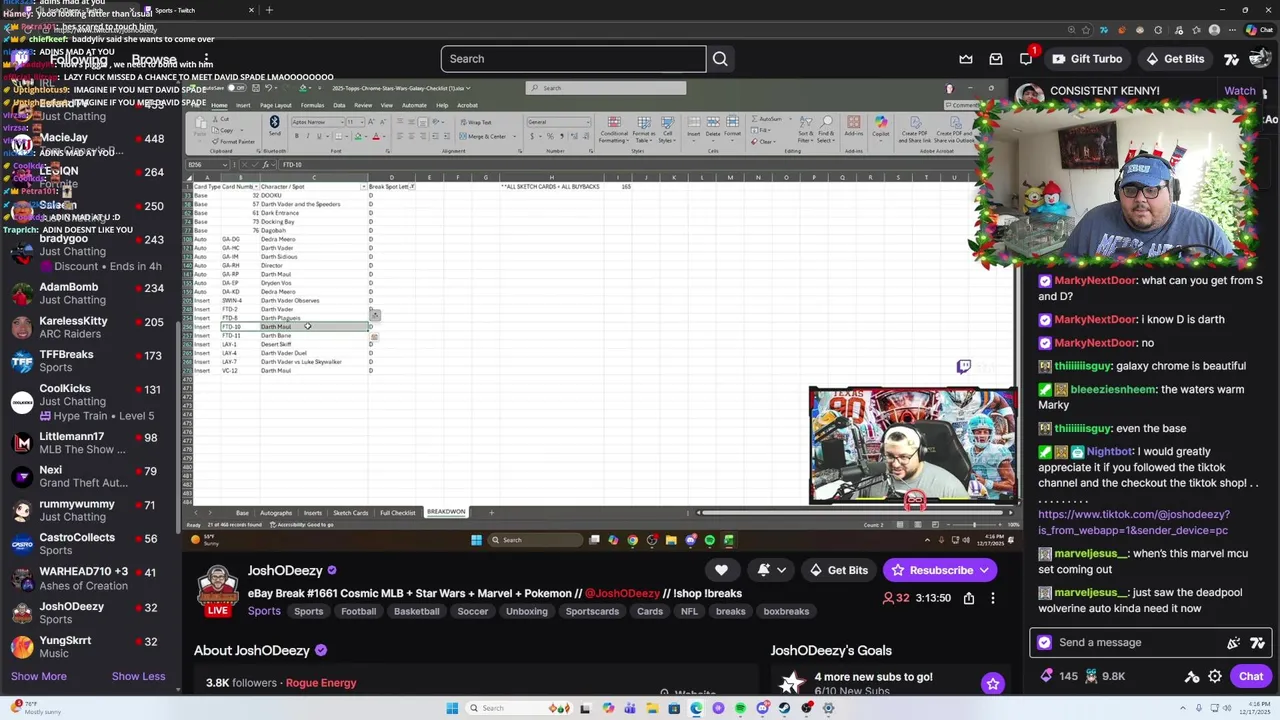This screenshot has width=1280, height=720.
Task: Open the Excel Home ribbon tab
Action: tap(219, 105)
